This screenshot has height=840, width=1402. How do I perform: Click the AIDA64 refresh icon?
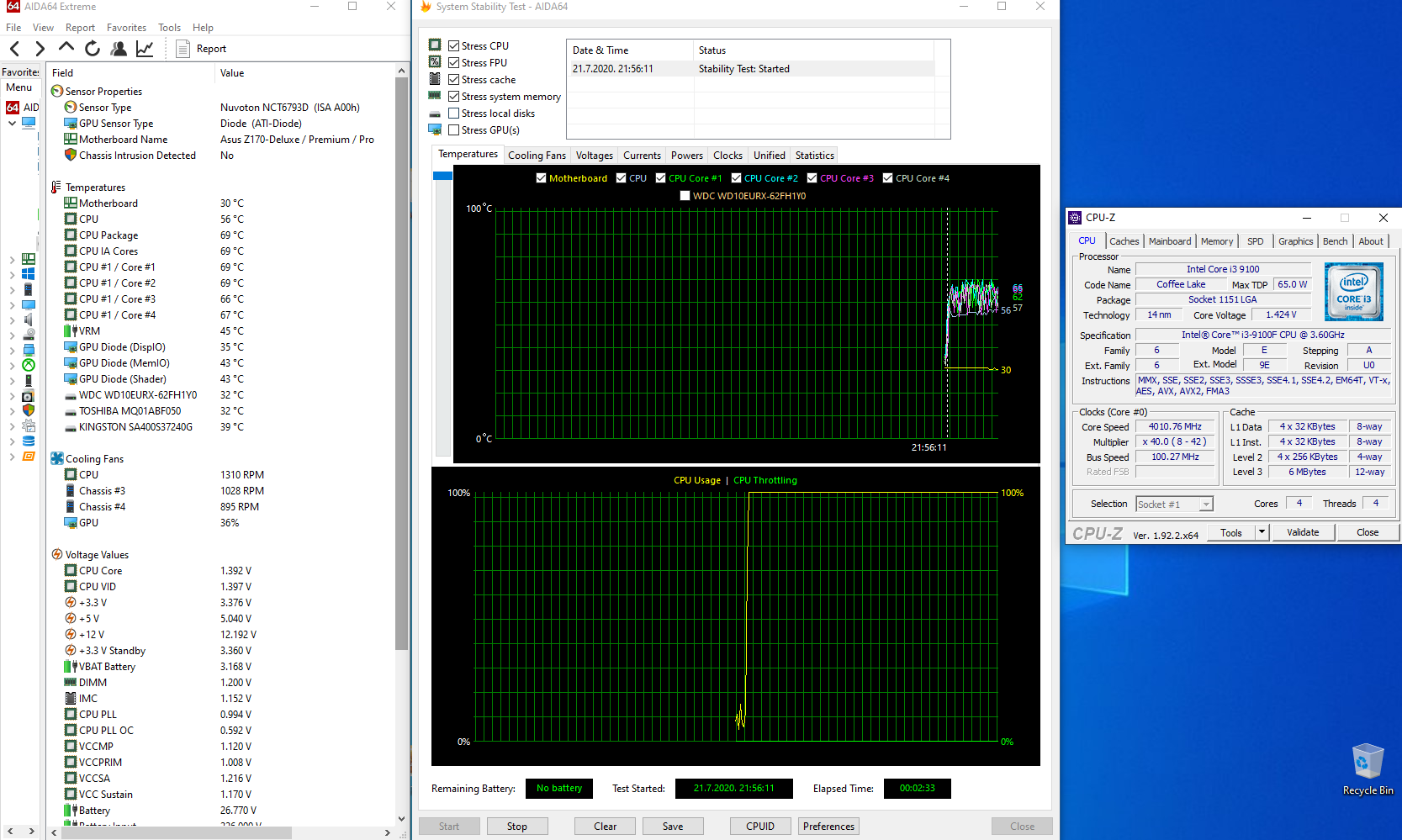(93, 49)
